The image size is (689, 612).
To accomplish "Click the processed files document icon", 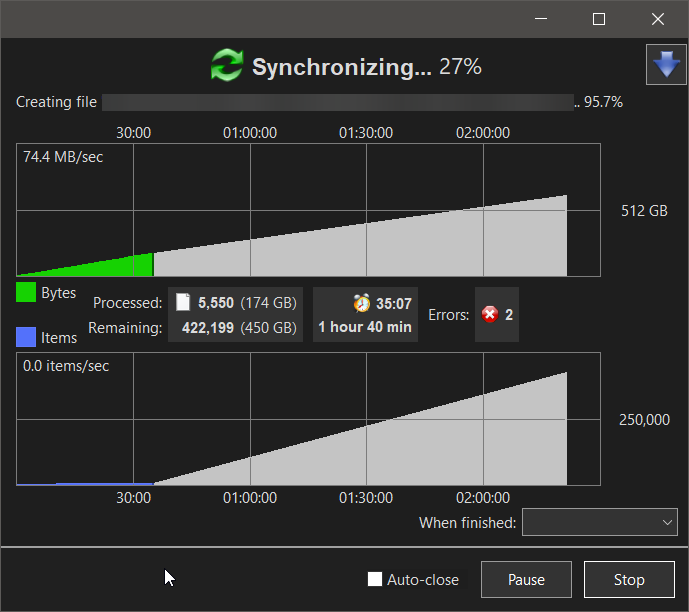I will [183, 303].
